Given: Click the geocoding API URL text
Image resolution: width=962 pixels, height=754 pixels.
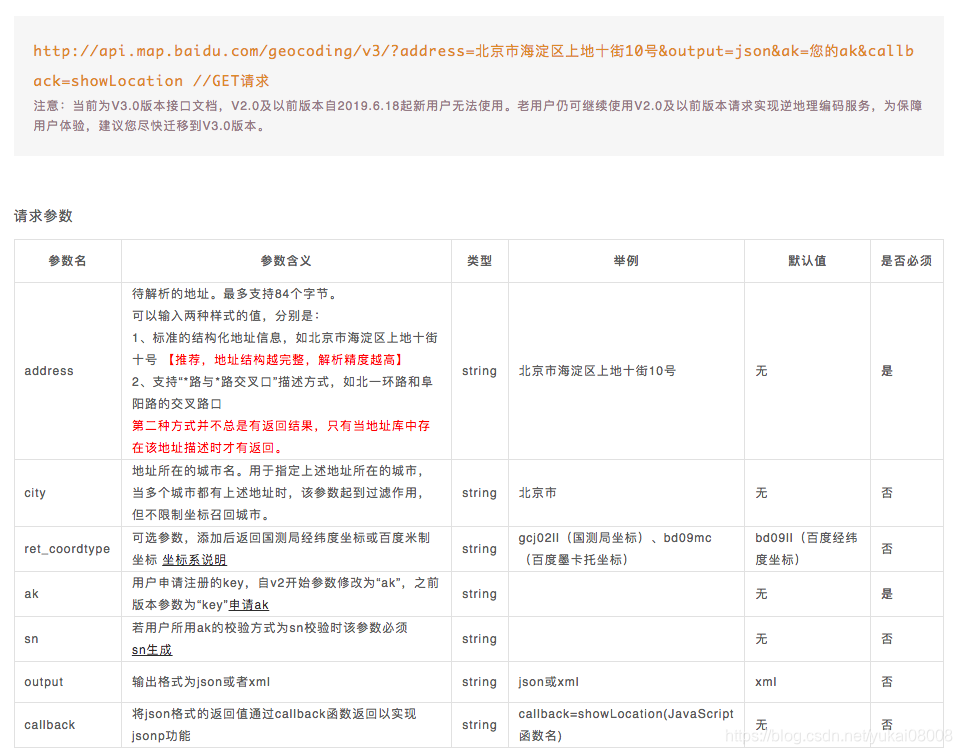Looking at the screenshot, I should [x=473, y=65].
